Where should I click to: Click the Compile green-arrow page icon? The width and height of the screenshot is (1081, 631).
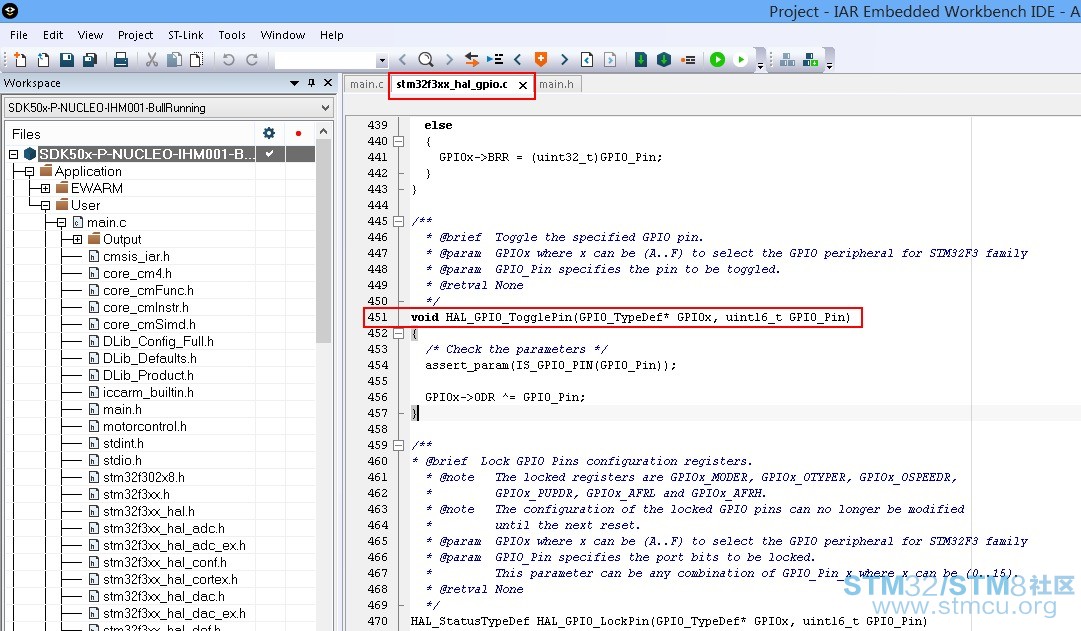pos(640,60)
